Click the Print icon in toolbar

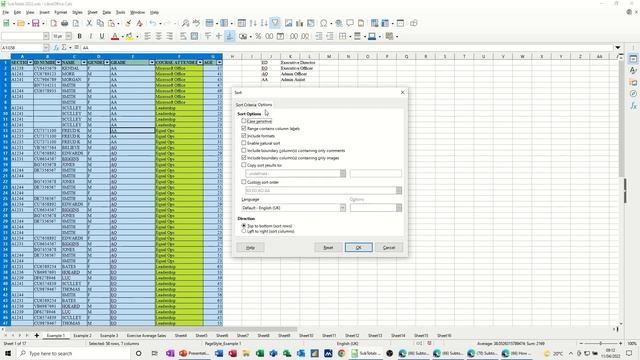[64, 23]
